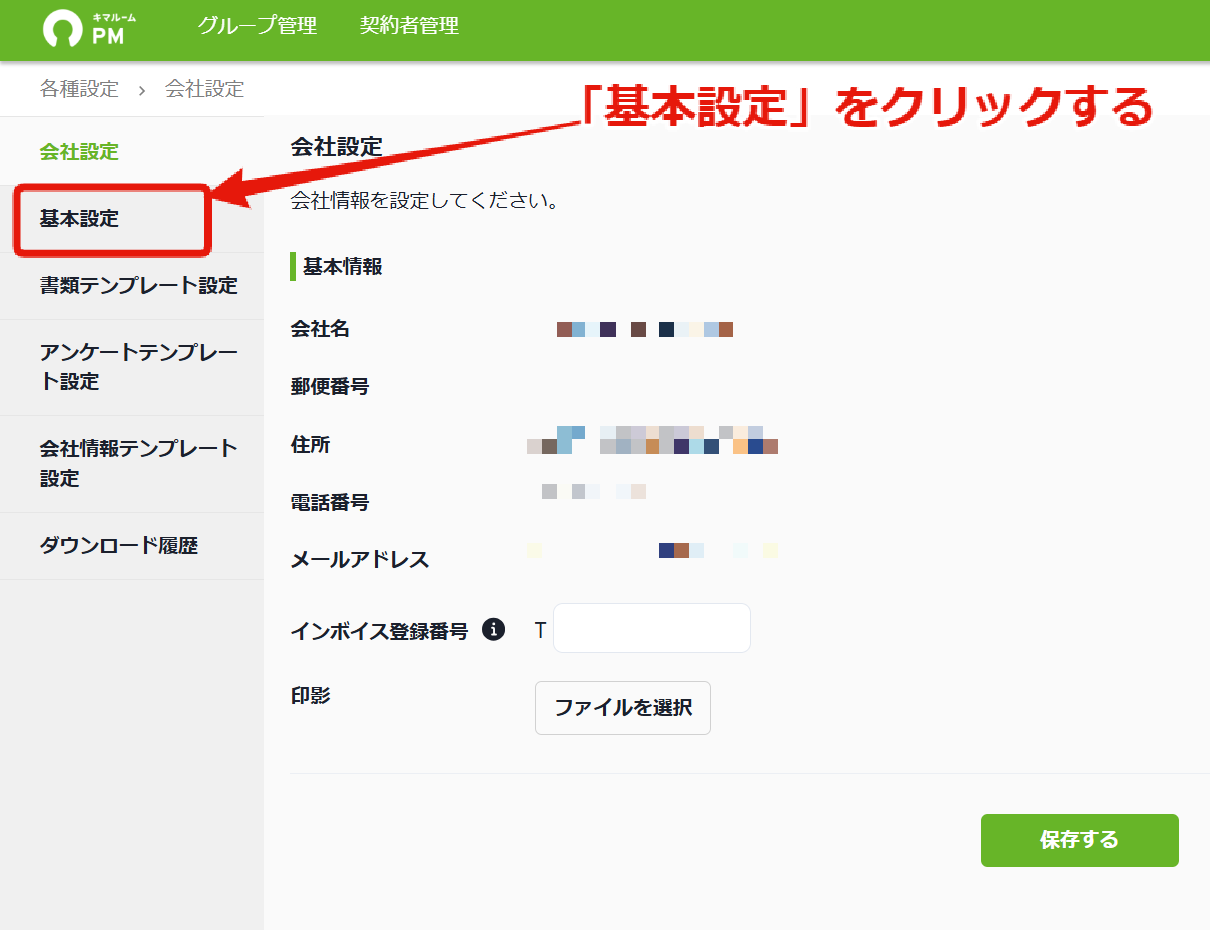Click the キマルーム PM logo

(90, 28)
